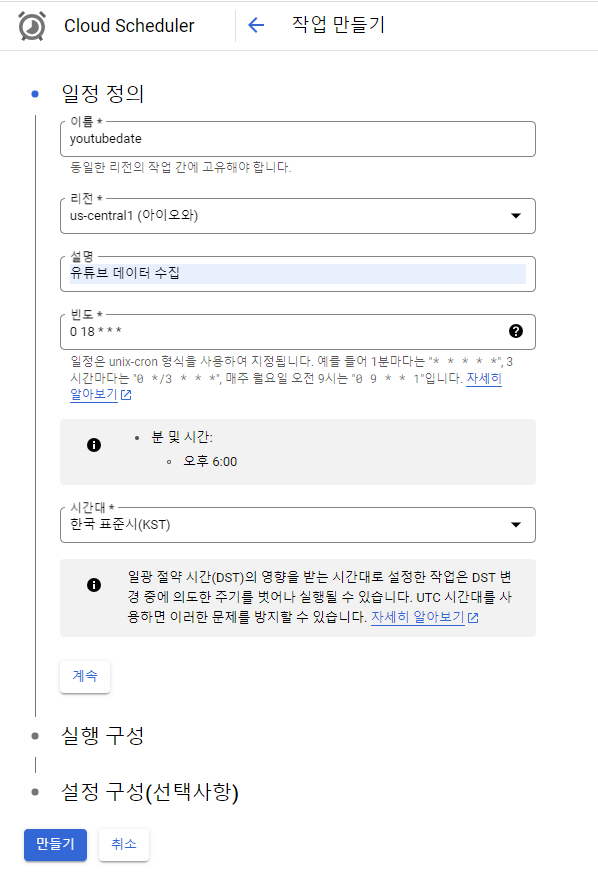
Task: Expand the 설정 구성(선택사항) step
Action: point(150,792)
